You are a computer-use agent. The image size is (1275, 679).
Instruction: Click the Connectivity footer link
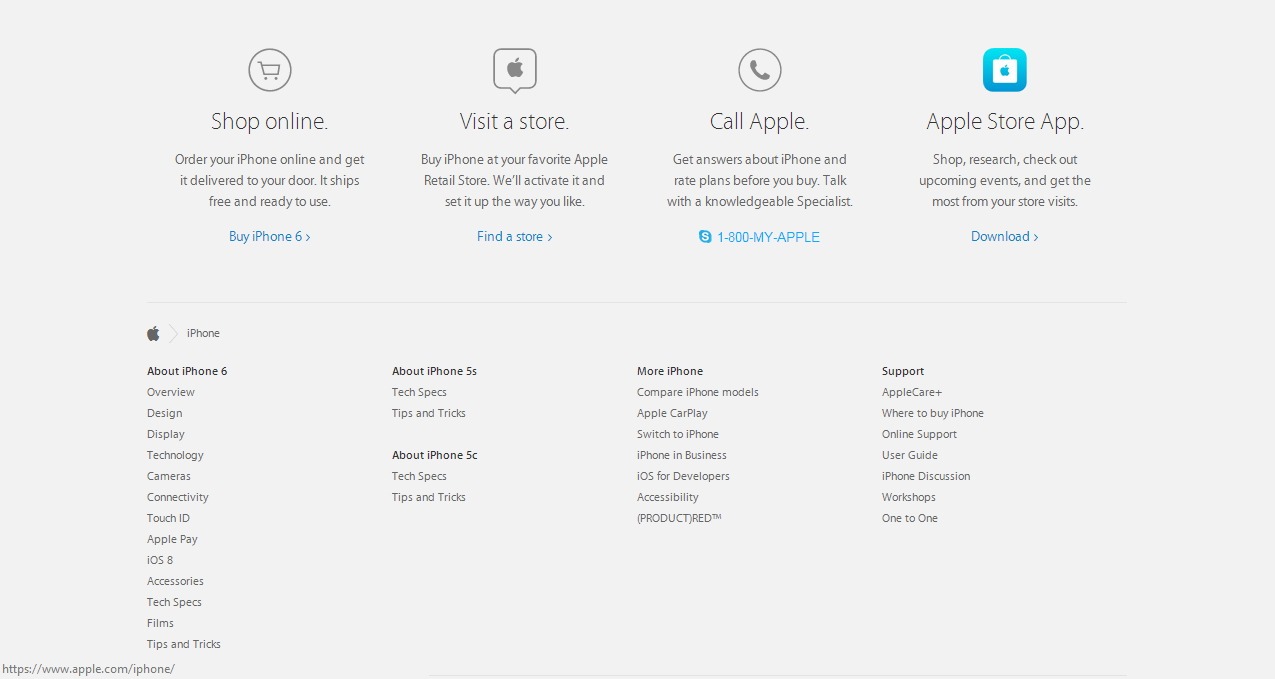pos(178,497)
